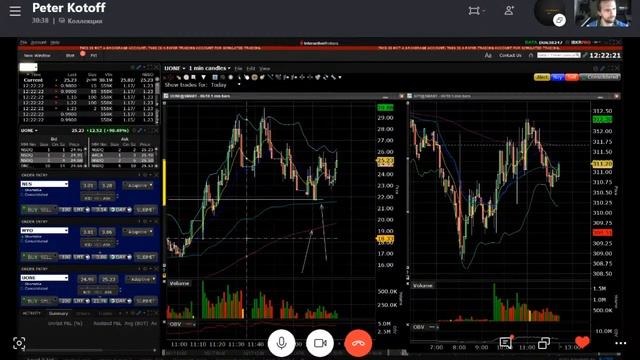Viewport: 640px width, 360px height.
Task: Open the chart's File menu
Action: coord(238,69)
